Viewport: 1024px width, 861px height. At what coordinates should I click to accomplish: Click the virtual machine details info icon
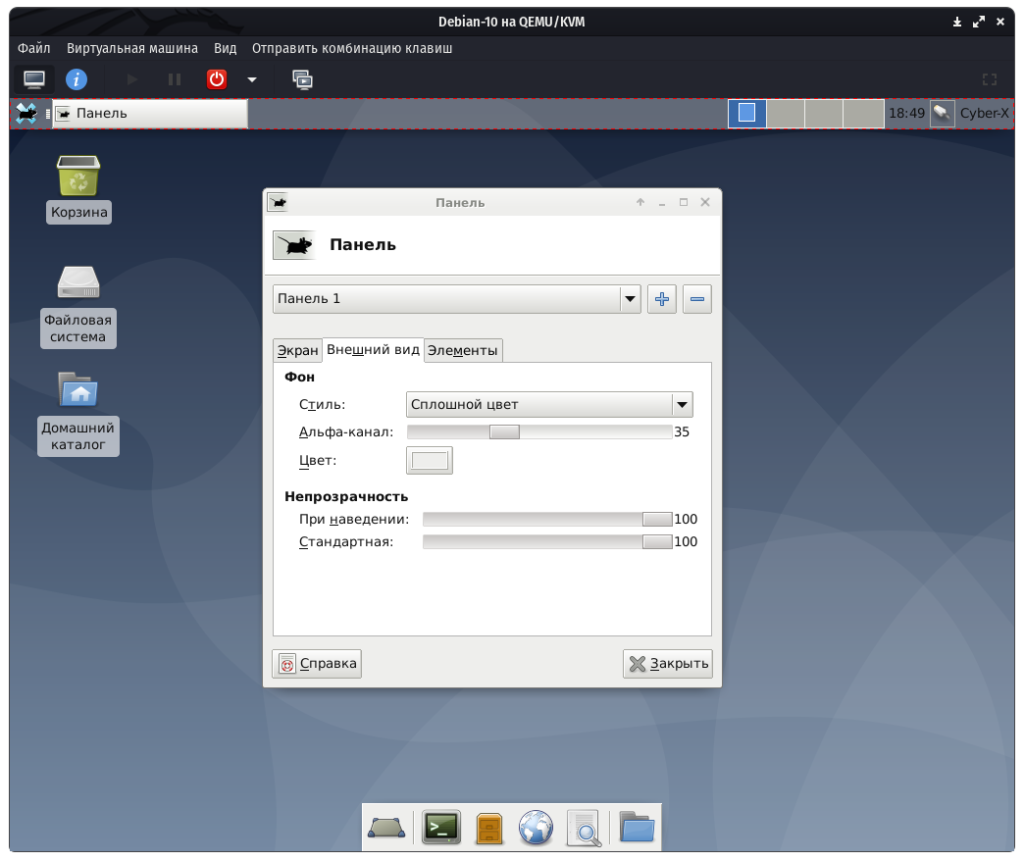tap(76, 79)
